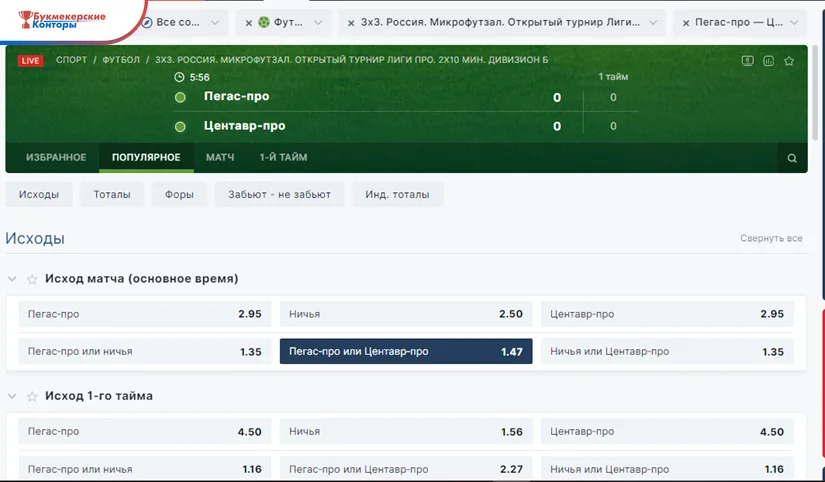Open the video broadcast icon in match header
Screen dimensions: 825x482
pyautogui.click(x=748, y=61)
